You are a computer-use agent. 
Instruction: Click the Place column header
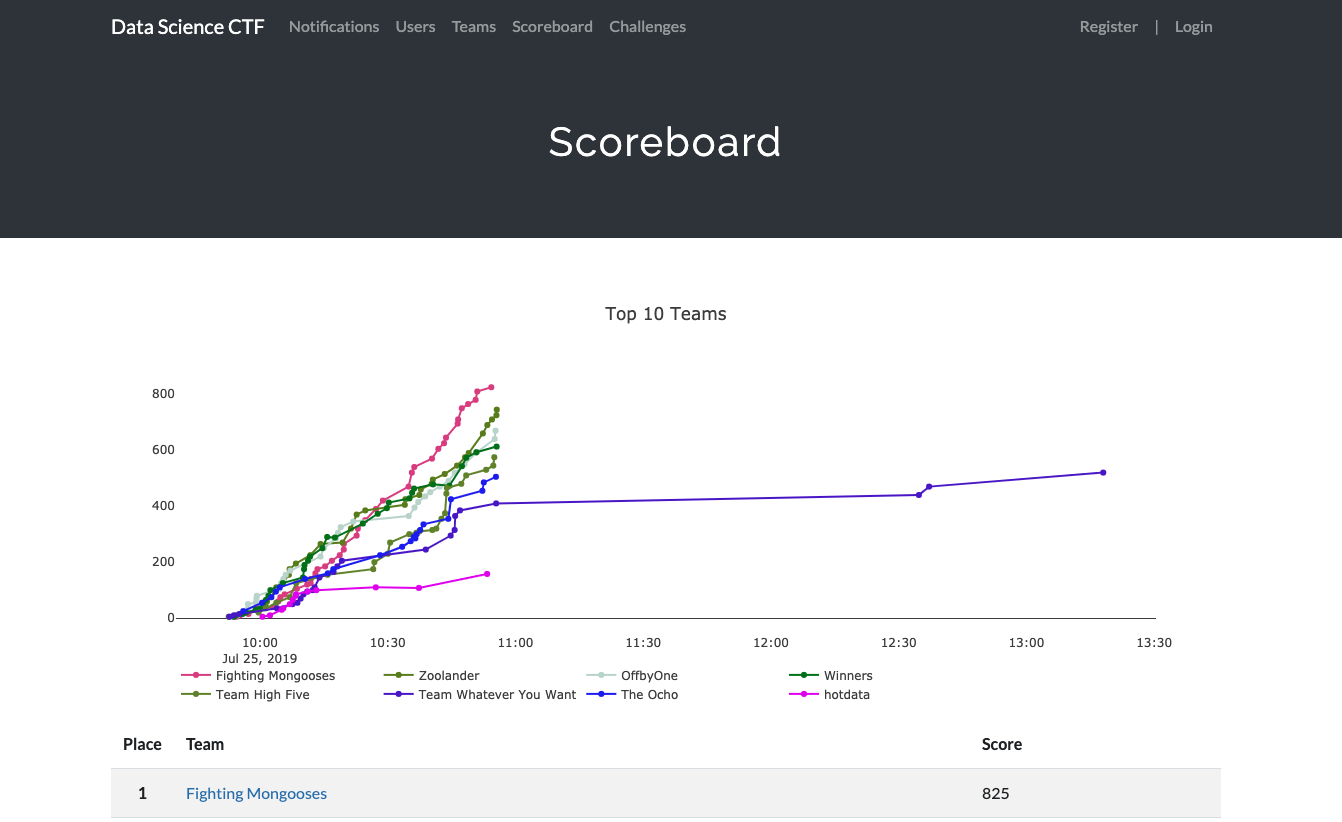pos(142,744)
